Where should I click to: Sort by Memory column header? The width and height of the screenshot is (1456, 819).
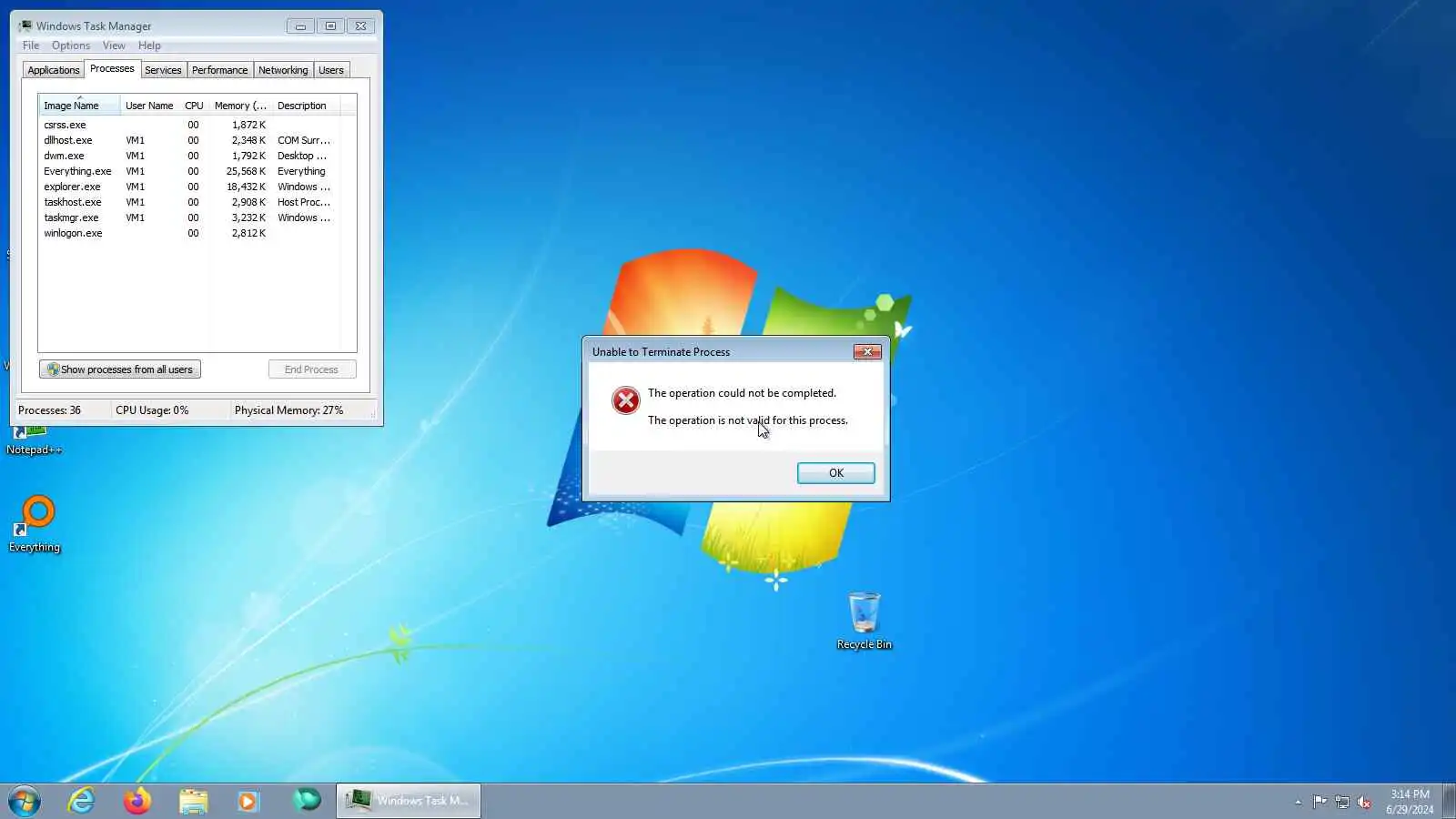(x=240, y=106)
